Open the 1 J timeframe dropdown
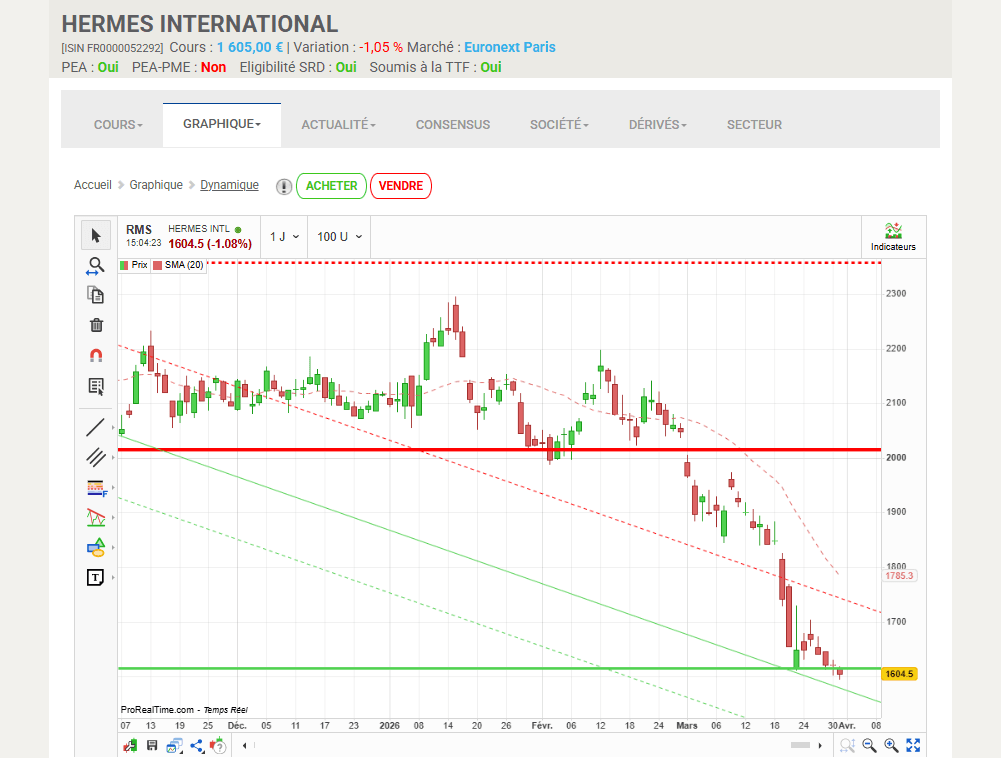The image size is (1001, 758). point(284,237)
